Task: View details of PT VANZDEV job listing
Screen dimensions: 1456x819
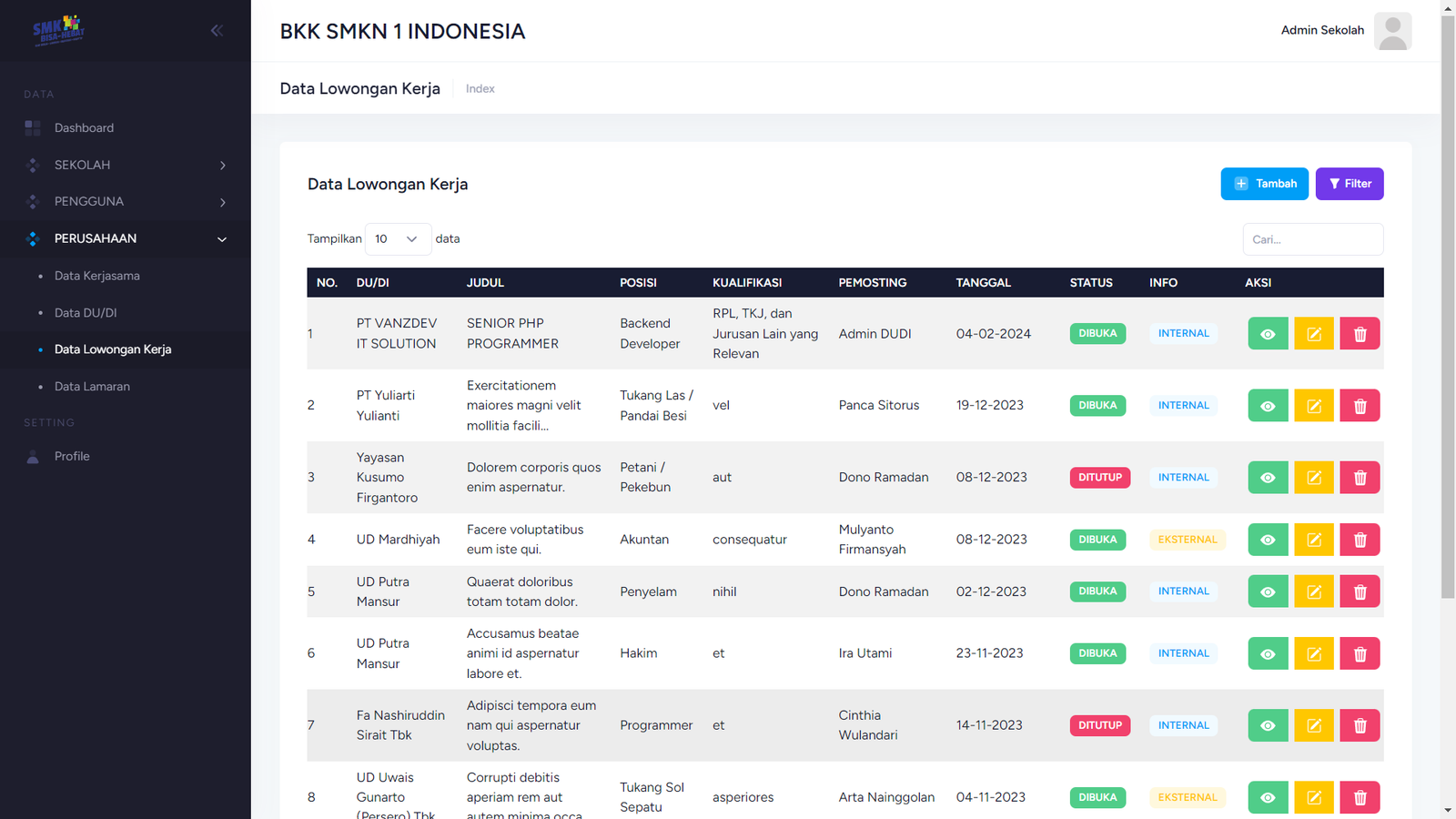Action: (x=1268, y=334)
